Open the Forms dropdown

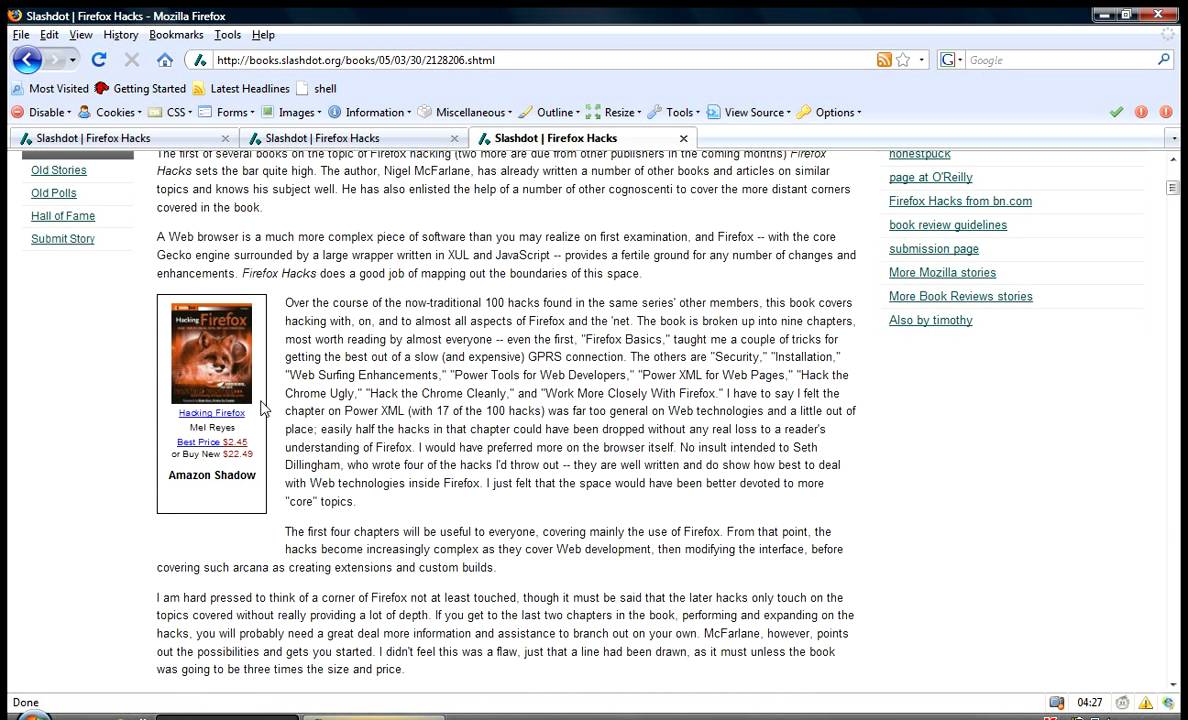click(226, 112)
